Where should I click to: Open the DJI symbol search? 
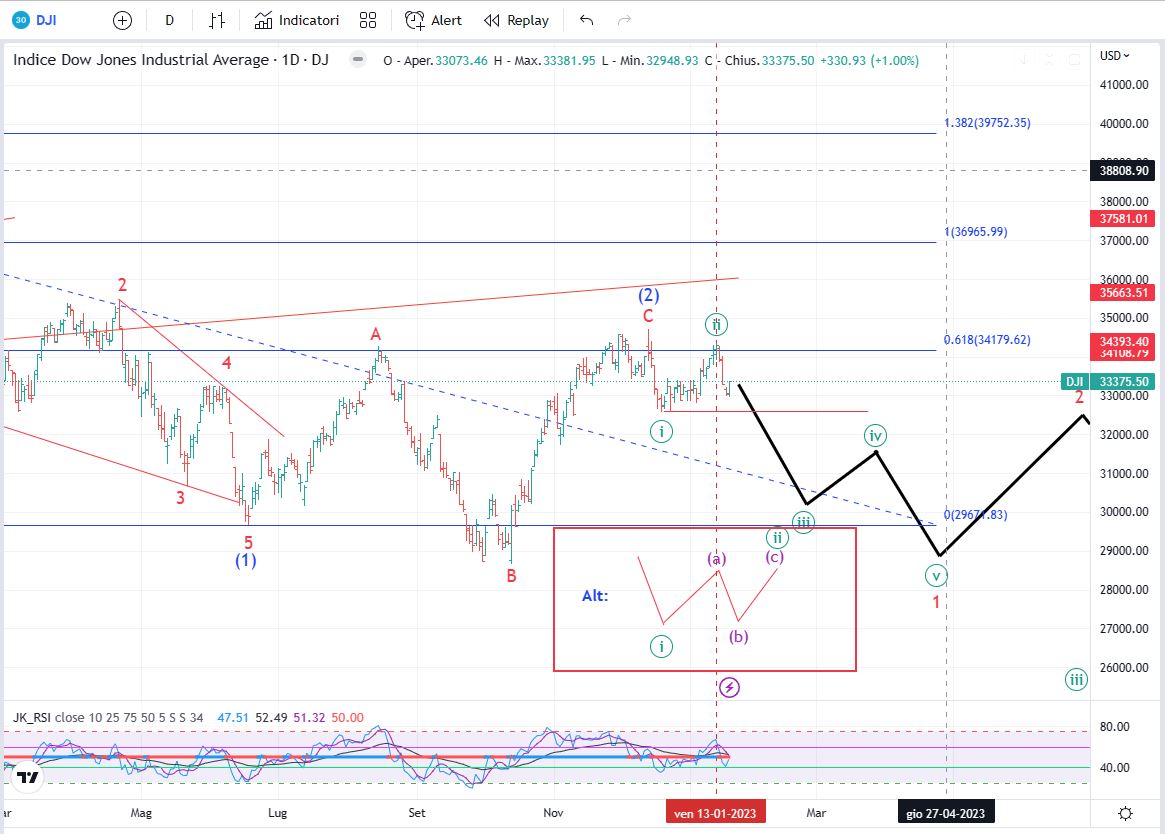[35, 20]
